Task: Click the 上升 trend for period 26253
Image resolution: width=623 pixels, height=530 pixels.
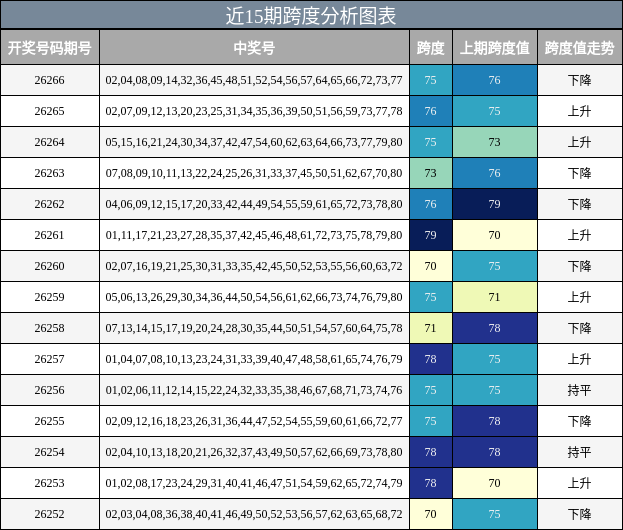Action: [x=579, y=483]
